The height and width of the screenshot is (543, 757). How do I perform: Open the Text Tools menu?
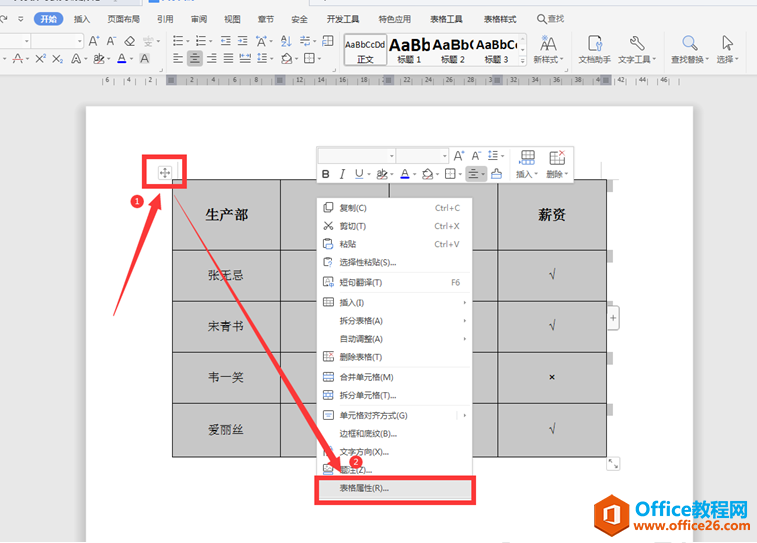(637, 50)
